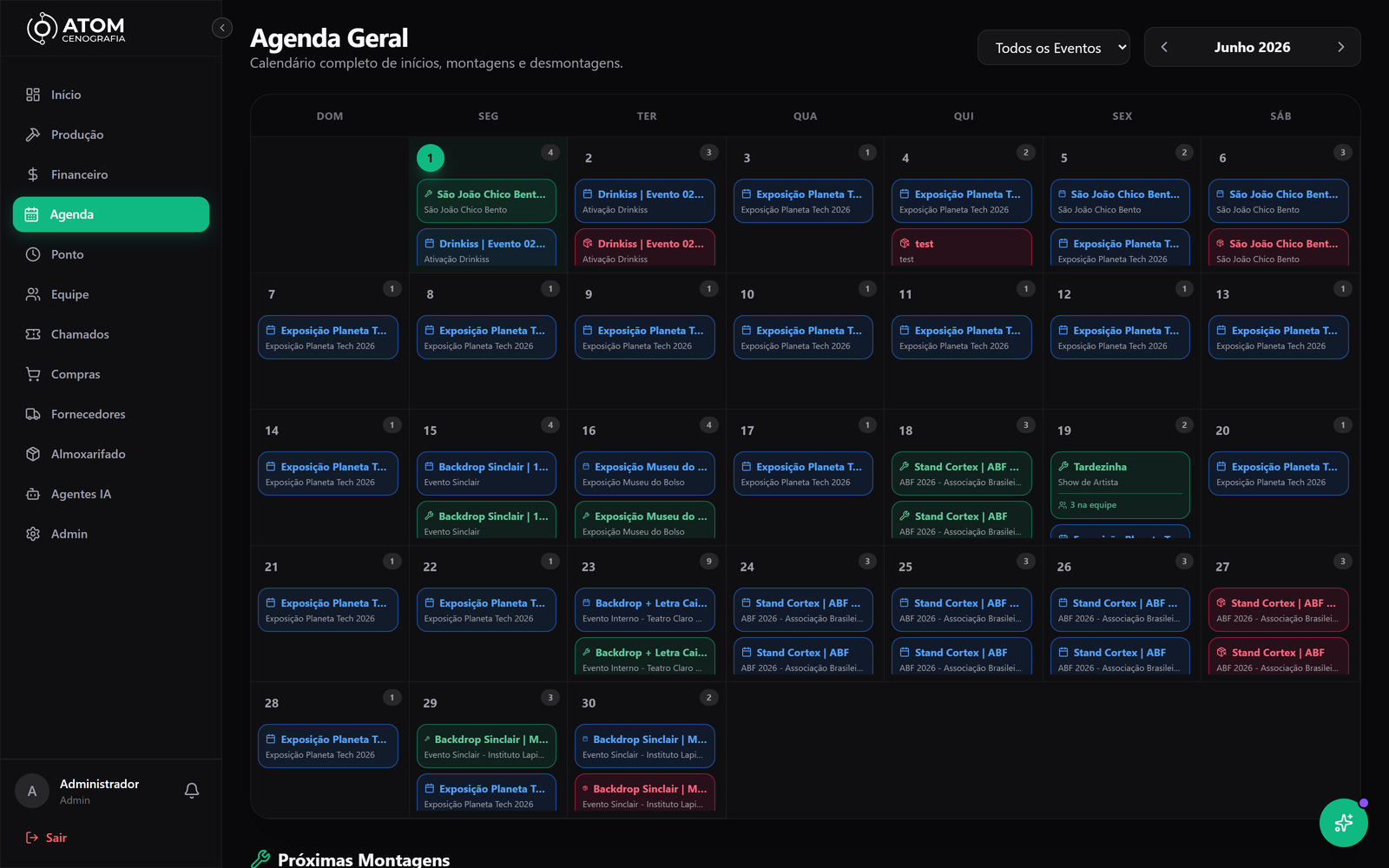
Task: Click the 3 events badge on June 18
Action: tap(1025, 425)
